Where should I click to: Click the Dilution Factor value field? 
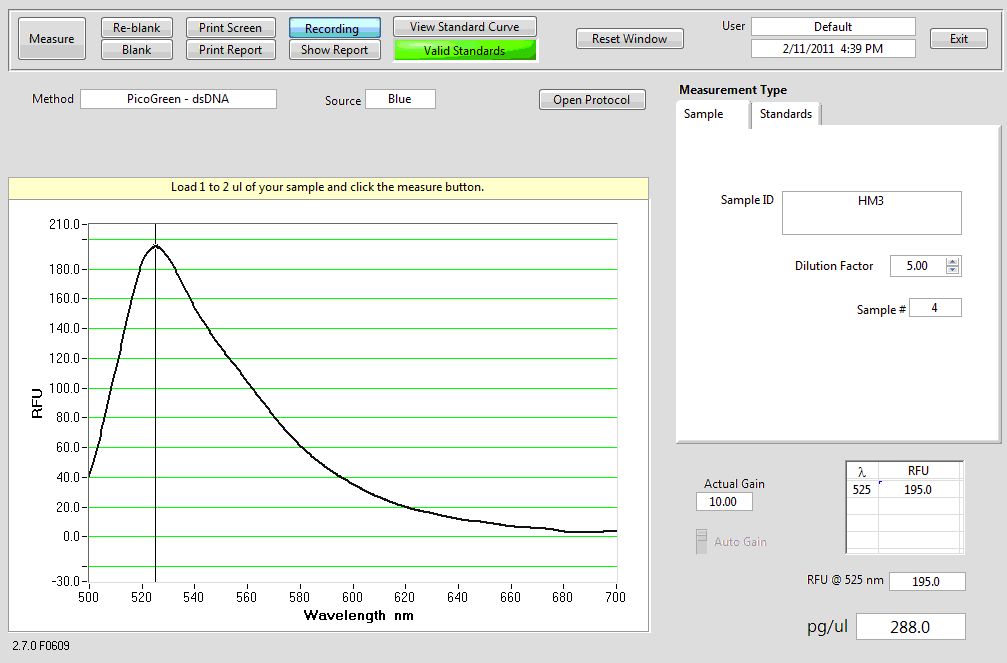(917, 266)
